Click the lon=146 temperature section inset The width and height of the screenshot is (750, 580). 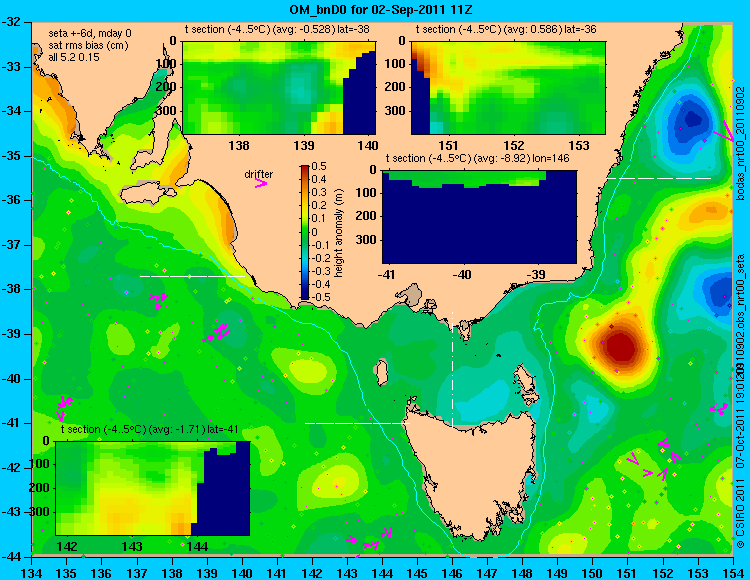coord(479,217)
